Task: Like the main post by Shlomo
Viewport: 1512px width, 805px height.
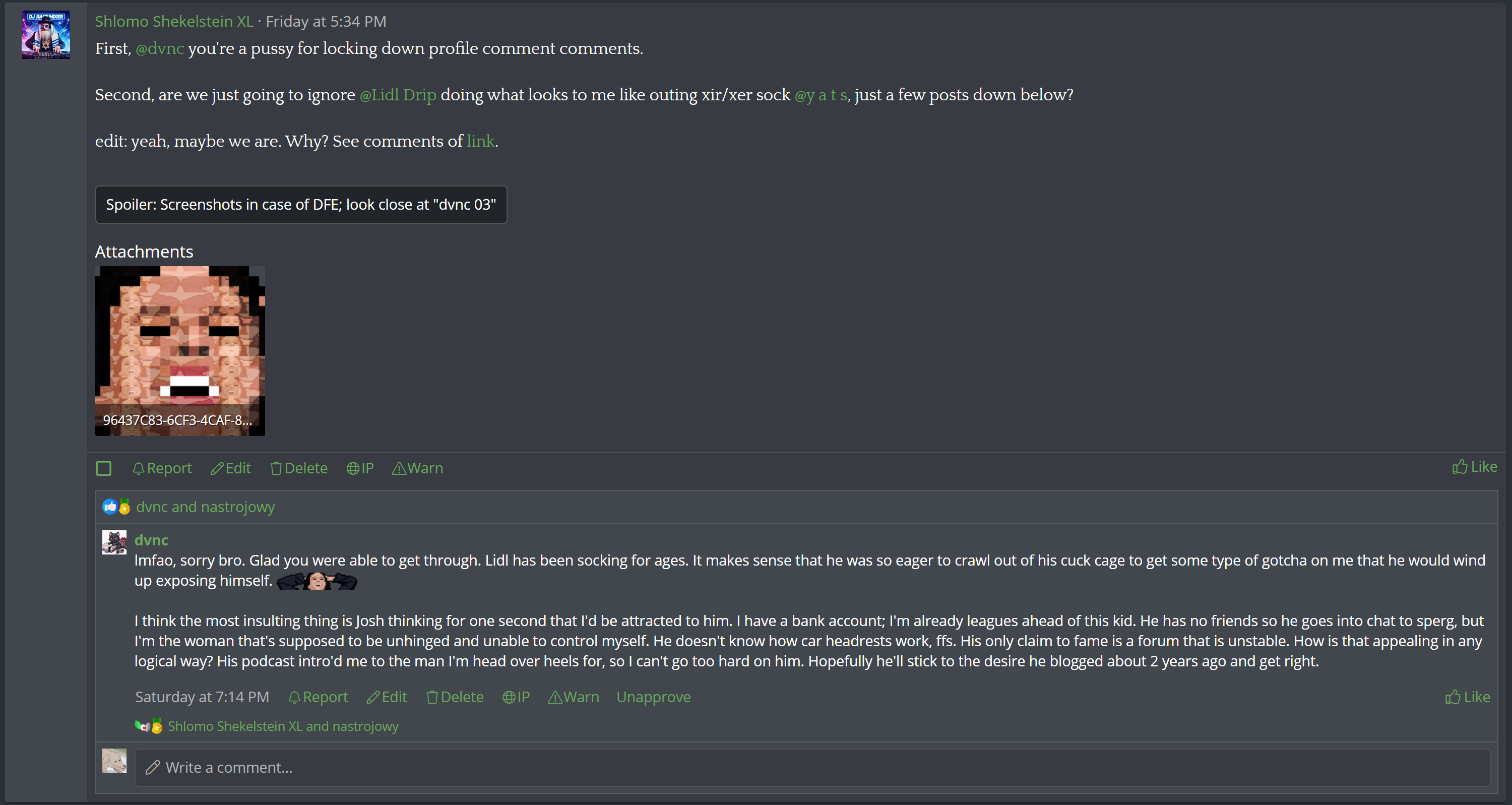Action: (1474, 467)
